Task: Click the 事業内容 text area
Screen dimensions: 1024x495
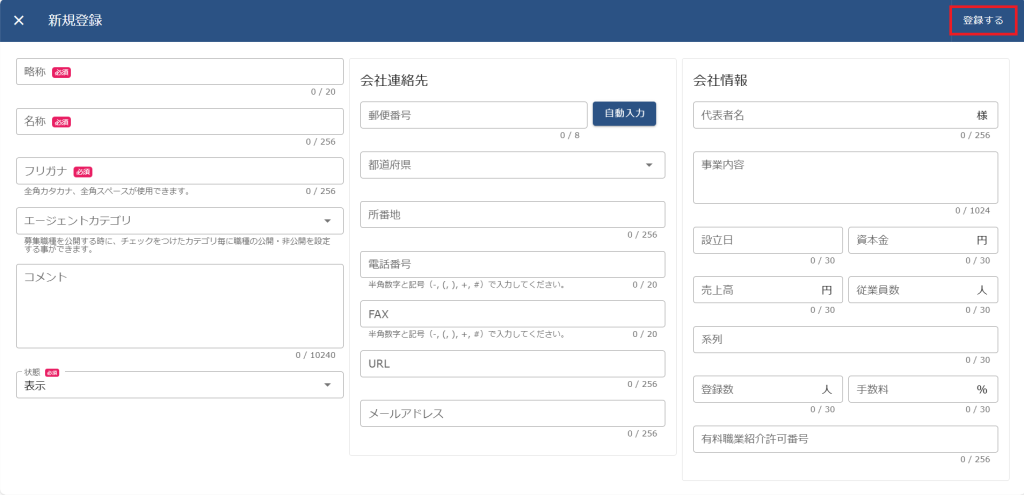Action: 845,177
